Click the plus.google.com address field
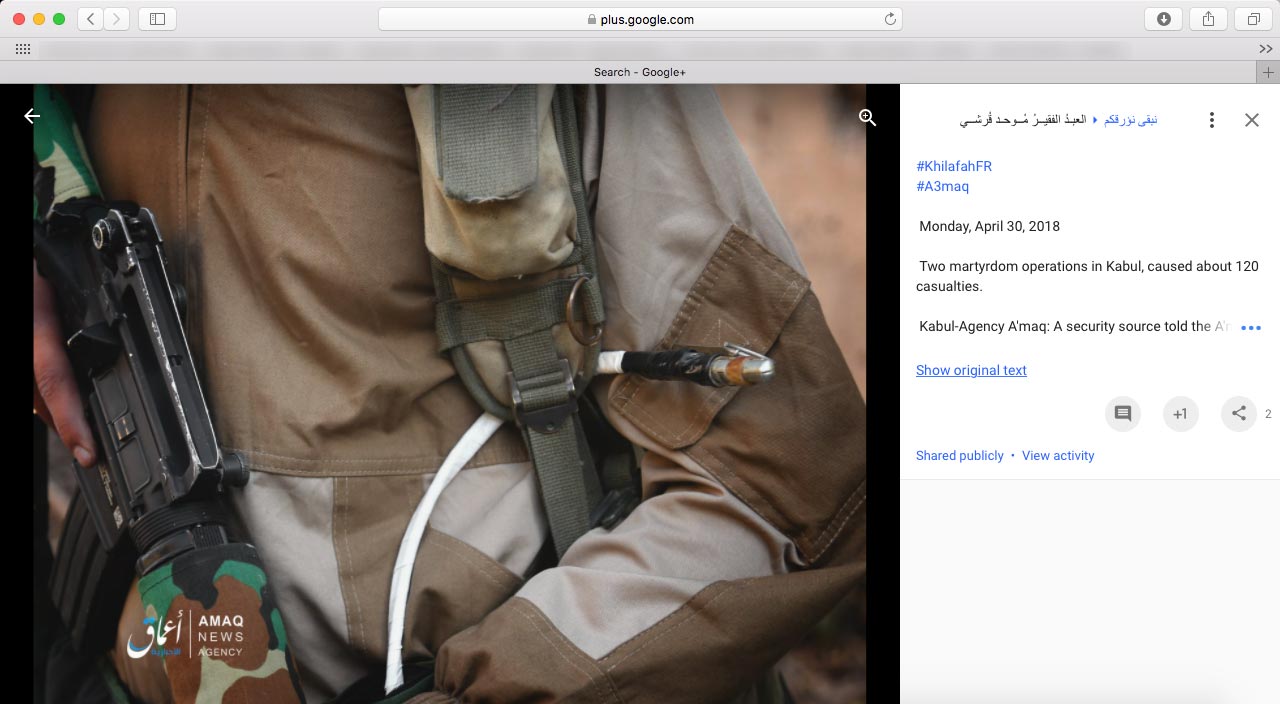Image resolution: width=1280 pixels, height=704 pixels. point(640,19)
